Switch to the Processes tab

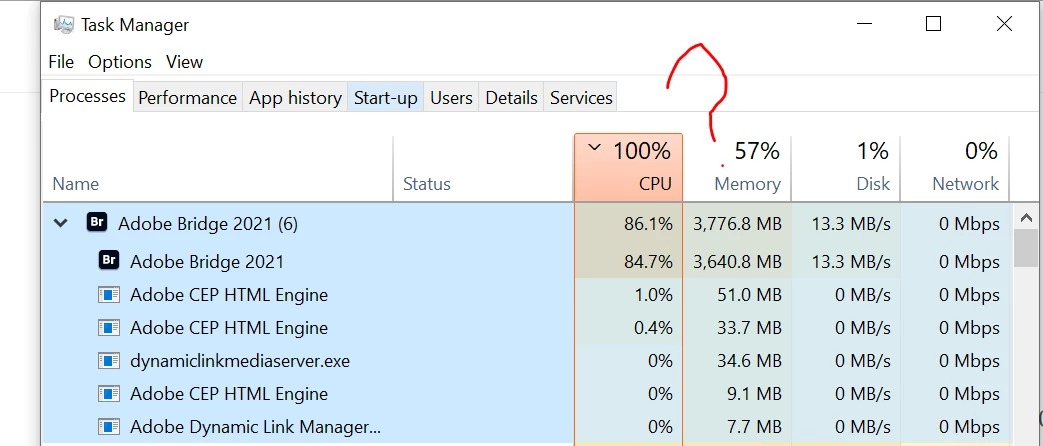(x=88, y=96)
